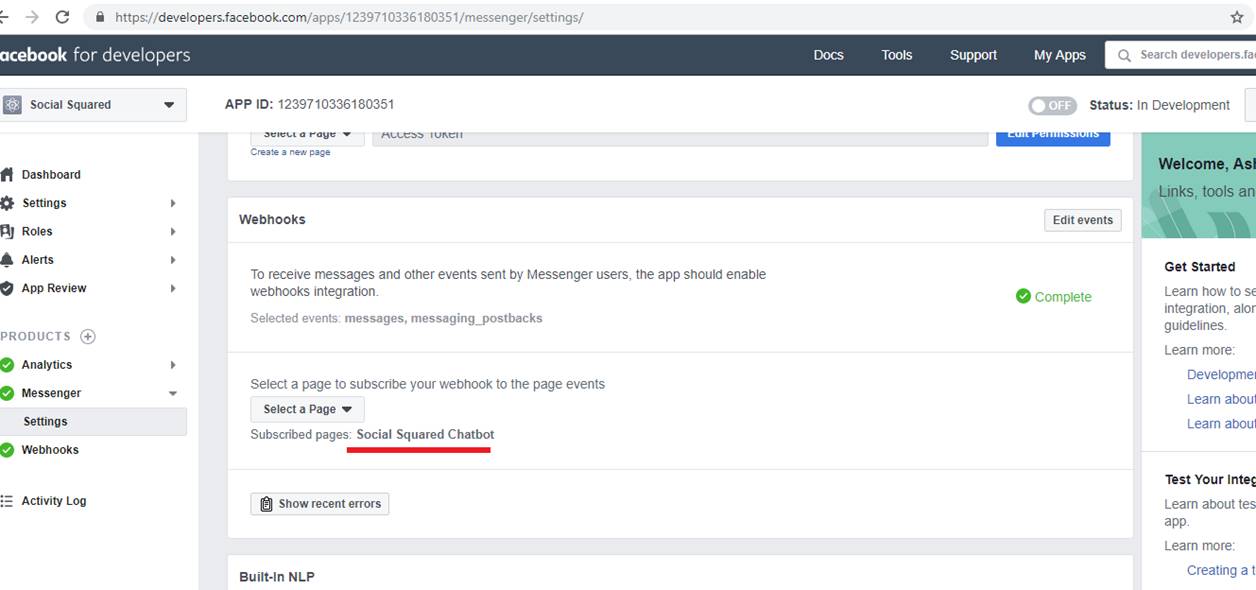
Task: Click the Alerts bell icon
Action: tap(7, 260)
